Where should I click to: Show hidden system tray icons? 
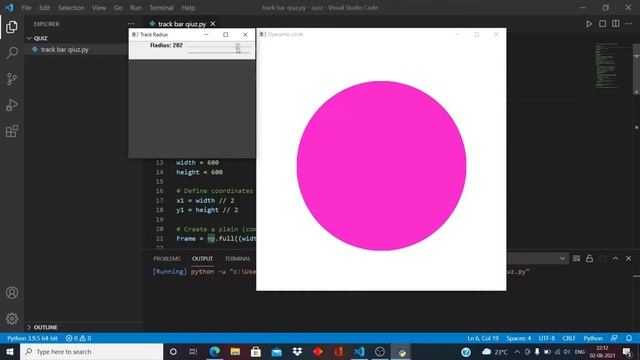(x=517, y=351)
